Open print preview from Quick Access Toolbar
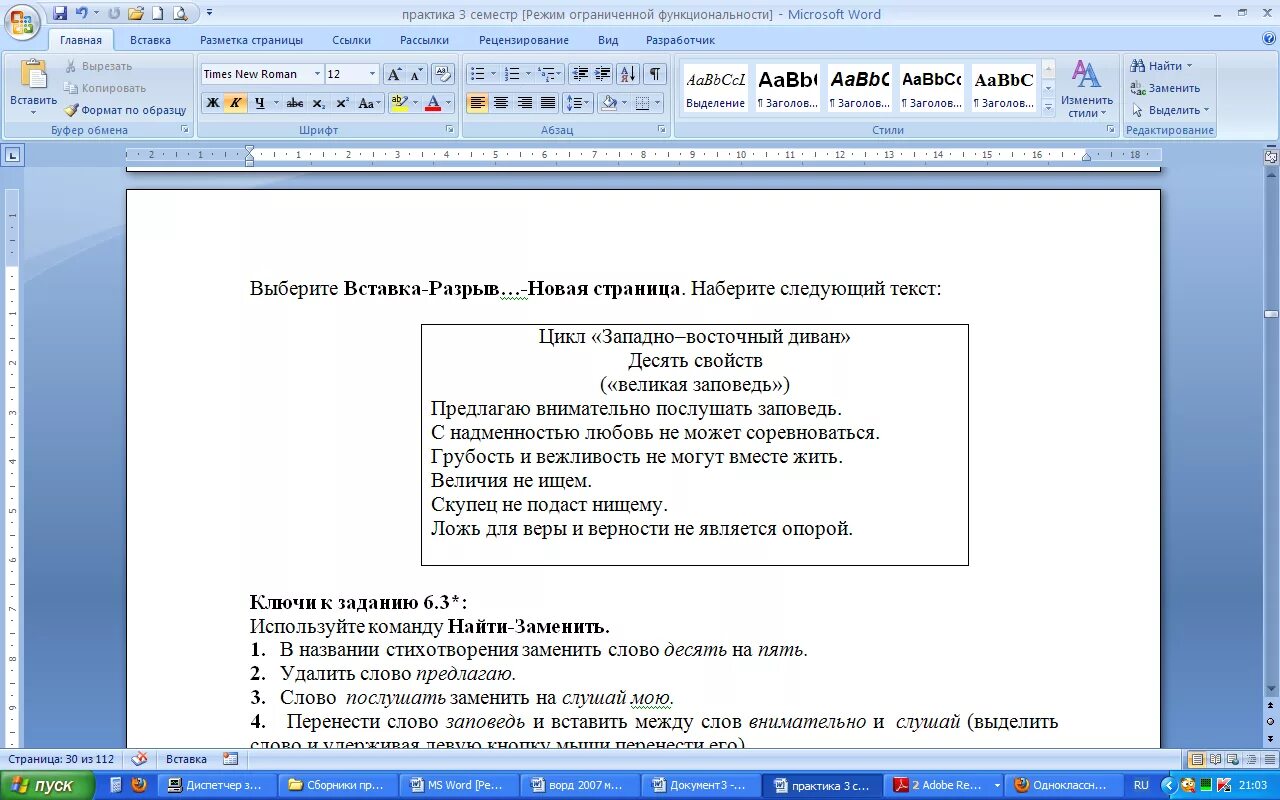 [180, 13]
